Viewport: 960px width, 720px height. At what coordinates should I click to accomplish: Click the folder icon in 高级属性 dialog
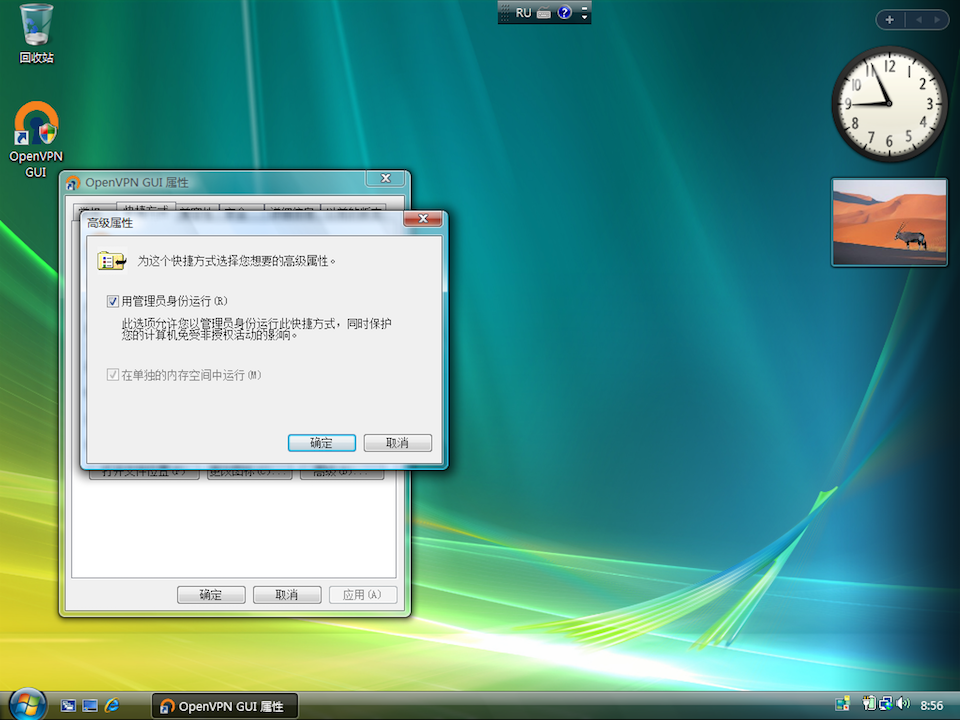tap(111, 261)
